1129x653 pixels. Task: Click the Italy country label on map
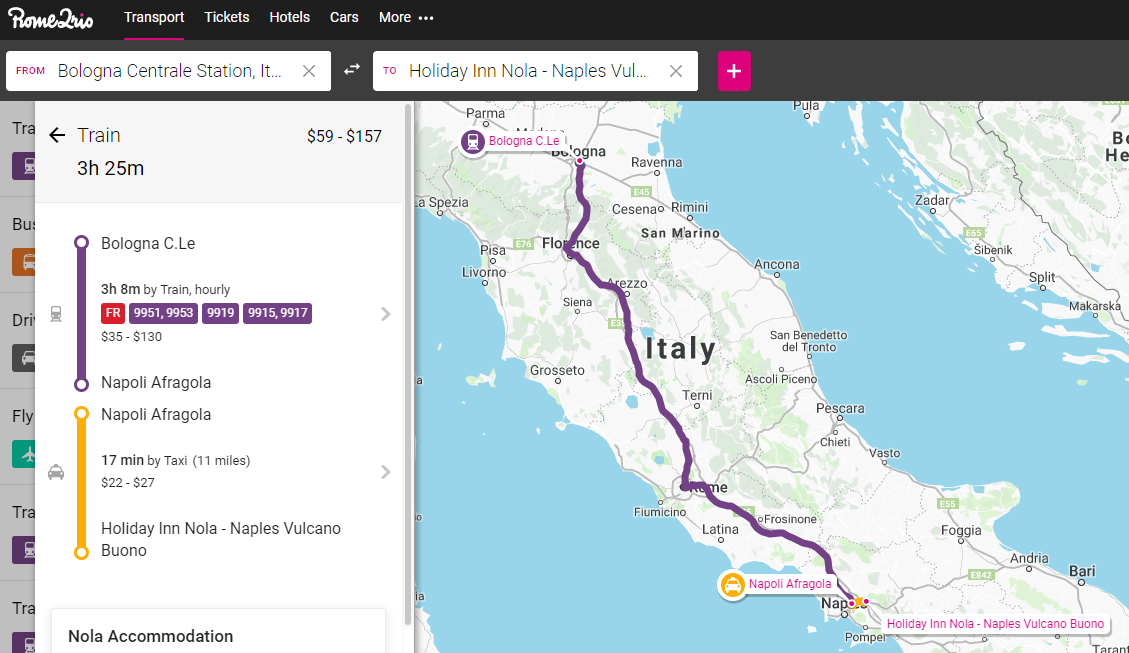[680, 349]
